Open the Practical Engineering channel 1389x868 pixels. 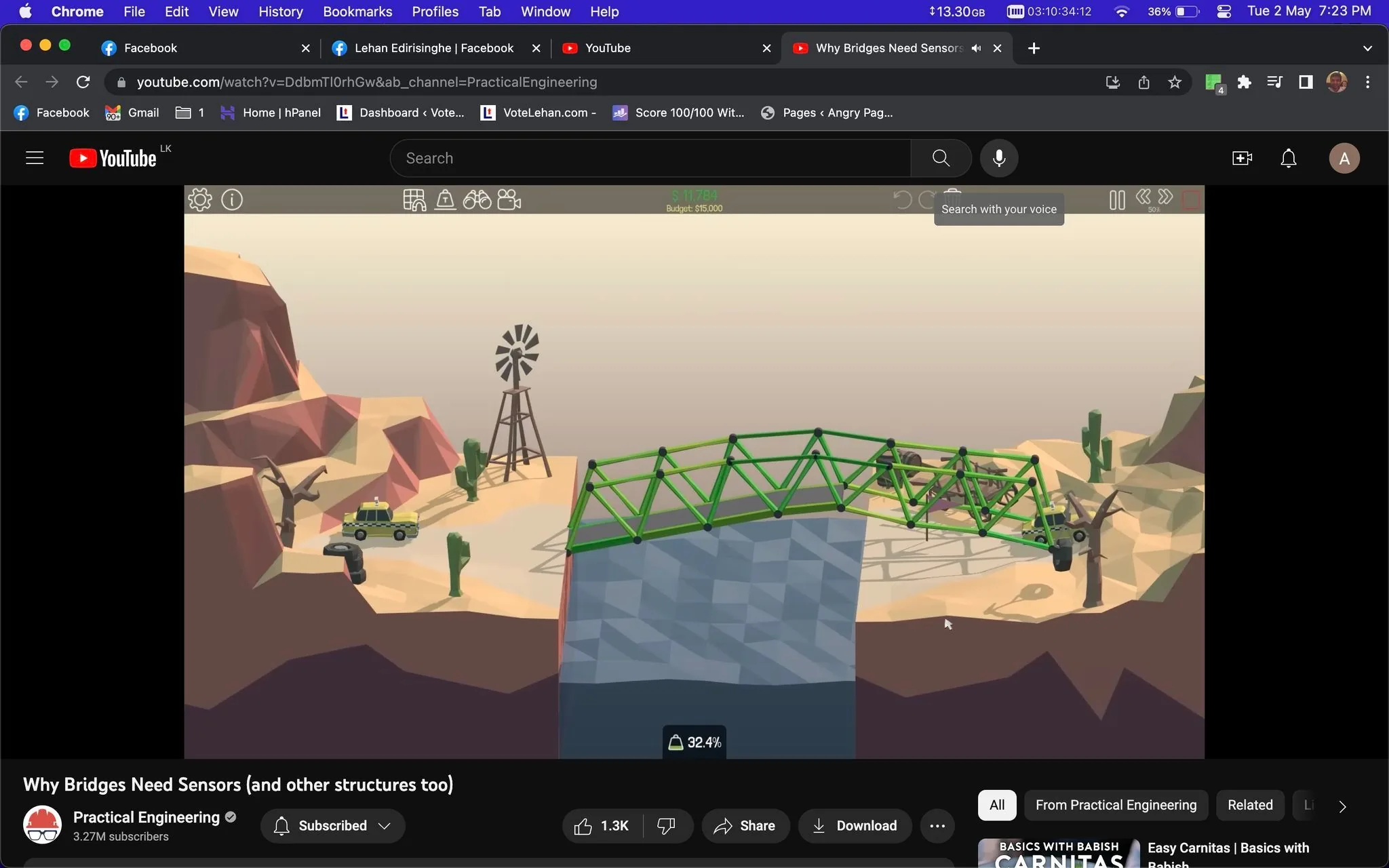[x=146, y=817]
